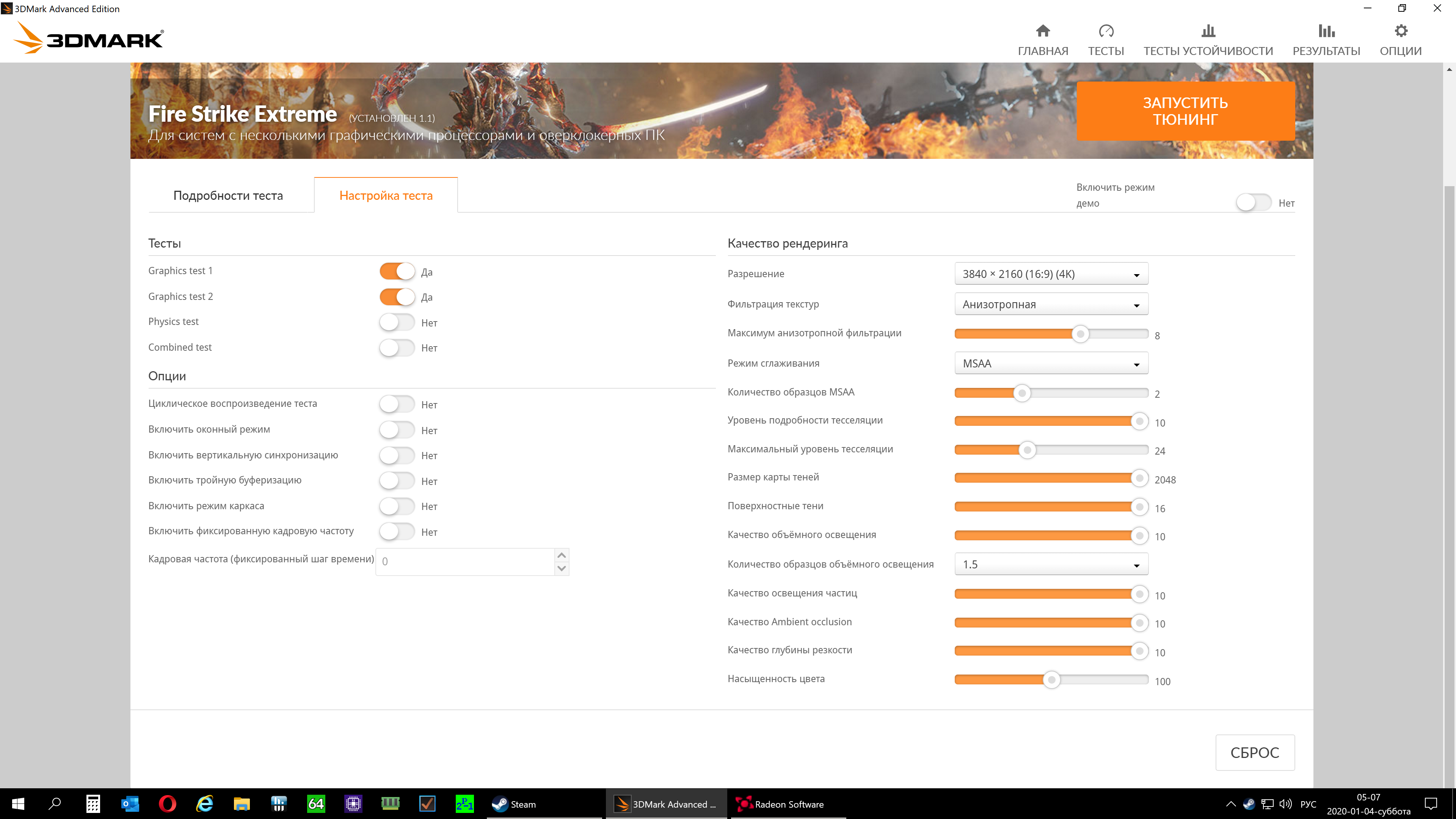
Task: Click РУС language indicator in tray
Action: [x=1308, y=804]
